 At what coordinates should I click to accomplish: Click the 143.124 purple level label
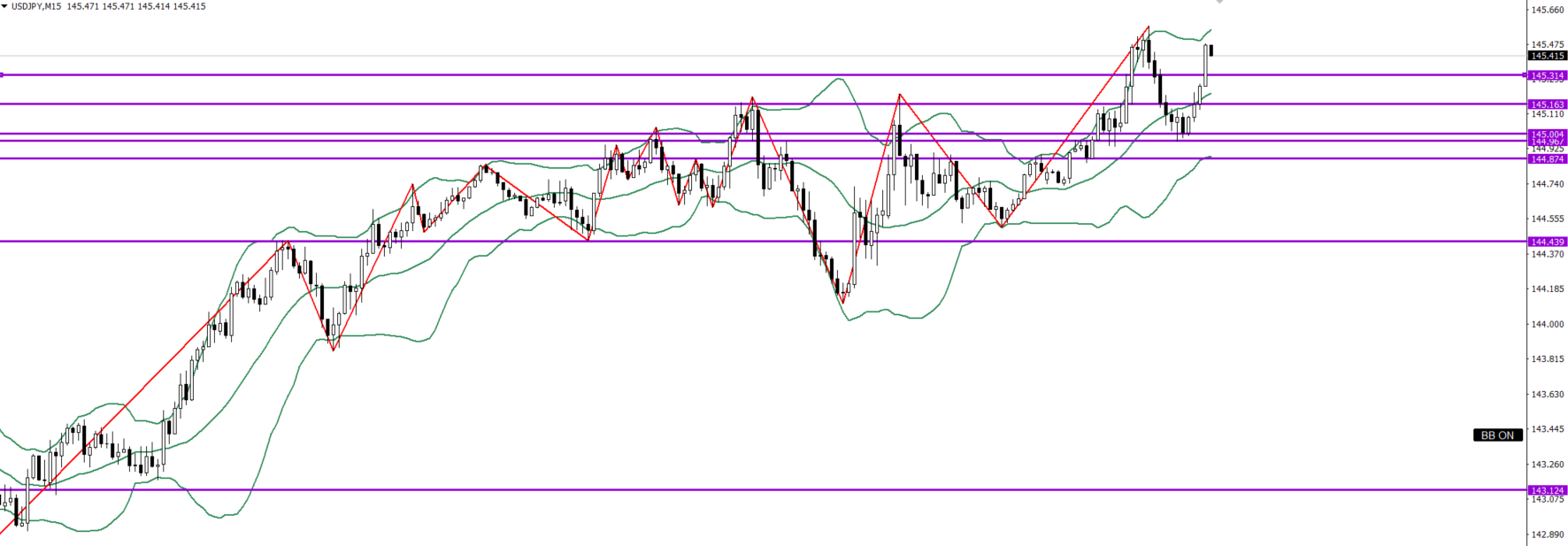1548,490
